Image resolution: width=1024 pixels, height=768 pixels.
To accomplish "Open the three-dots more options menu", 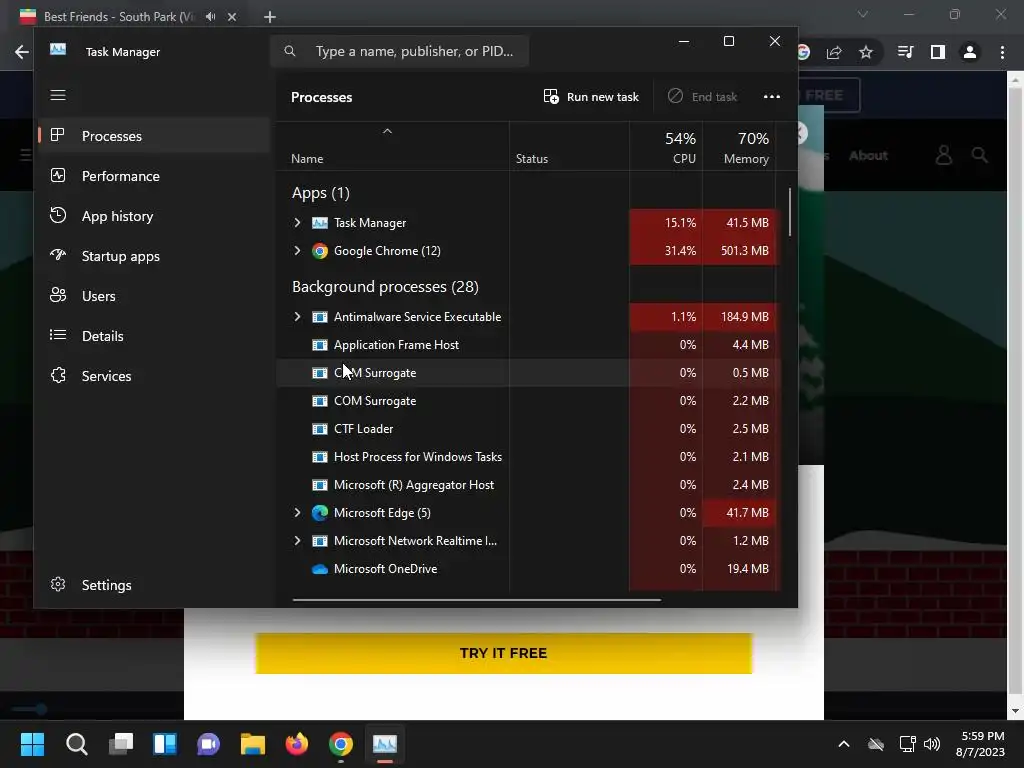I will [772, 97].
